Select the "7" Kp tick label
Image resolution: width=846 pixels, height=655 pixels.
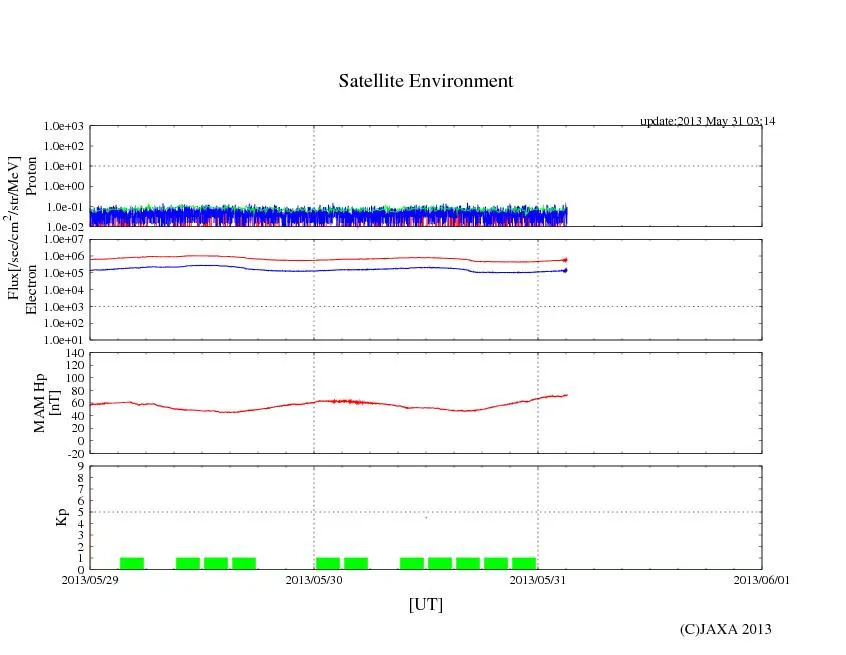point(81,489)
